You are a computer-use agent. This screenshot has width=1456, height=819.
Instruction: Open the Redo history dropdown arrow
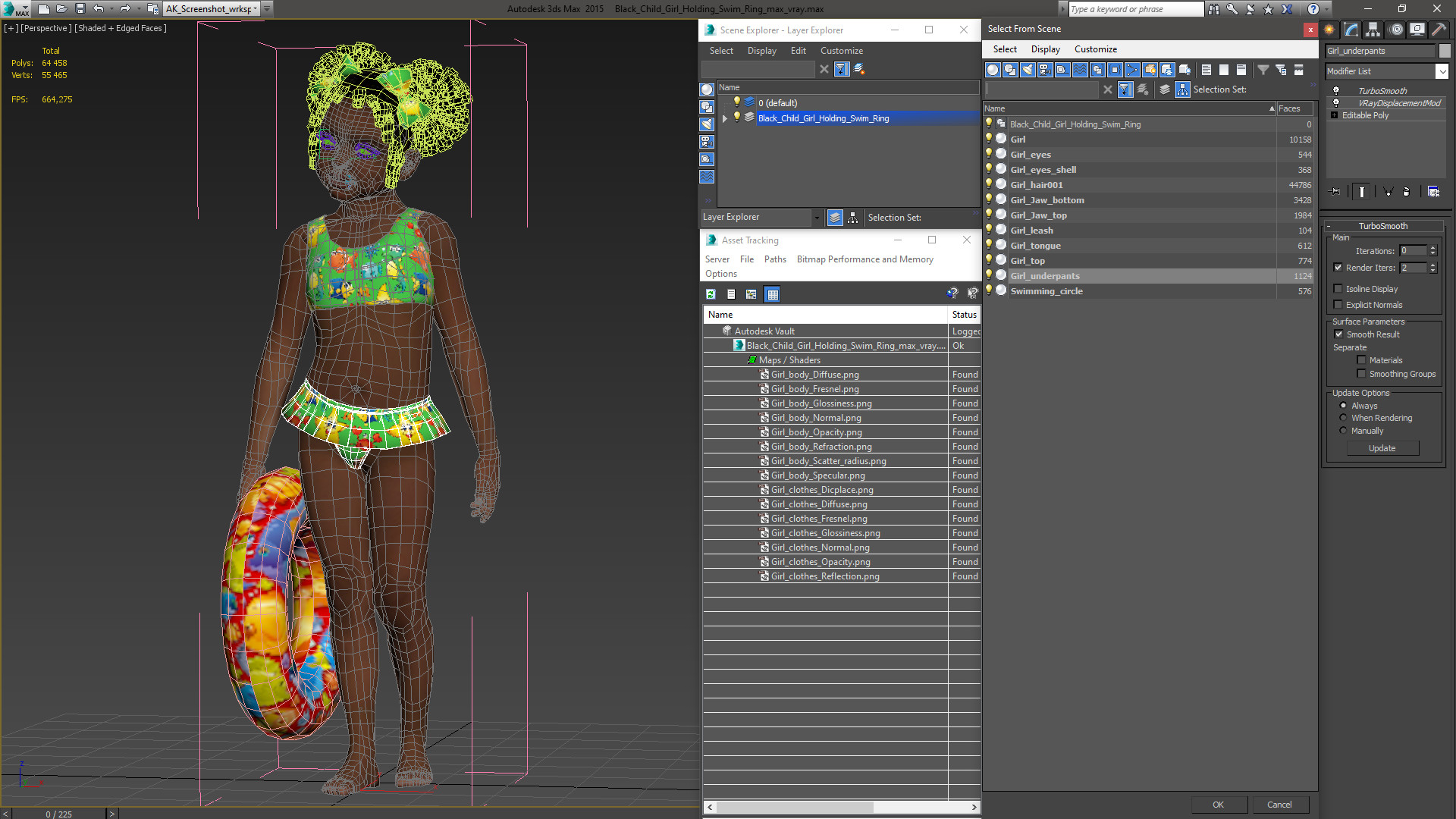pos(138,9)
